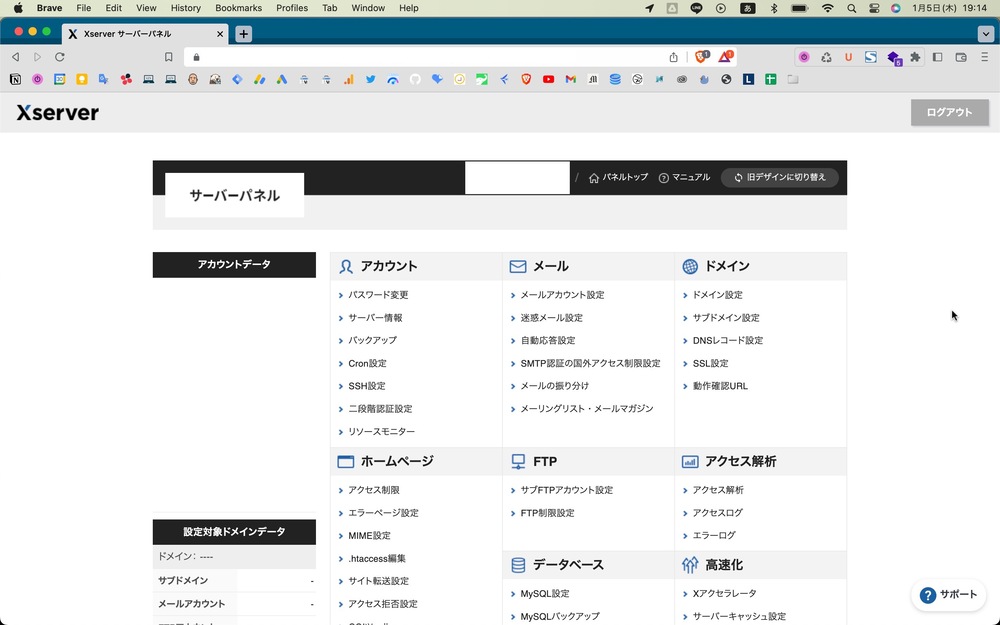1000x625 pixels.
Task: Click the Xserver logo
Action: point(57,113)
